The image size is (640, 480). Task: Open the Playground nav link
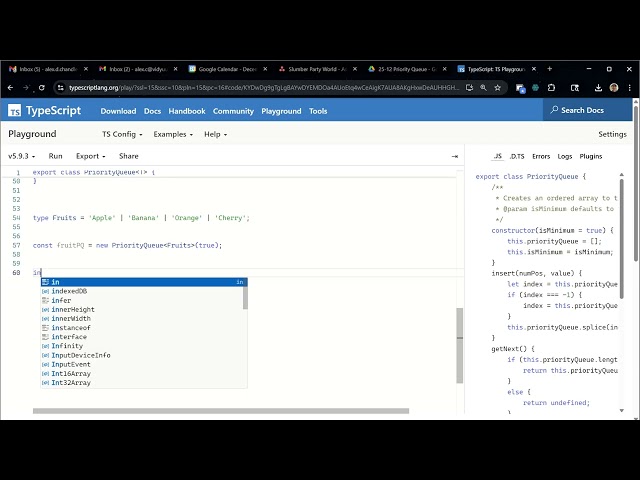(x=281, y=111)
